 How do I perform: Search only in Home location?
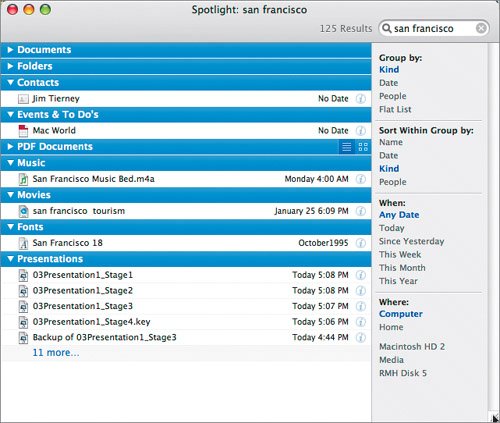391,327
